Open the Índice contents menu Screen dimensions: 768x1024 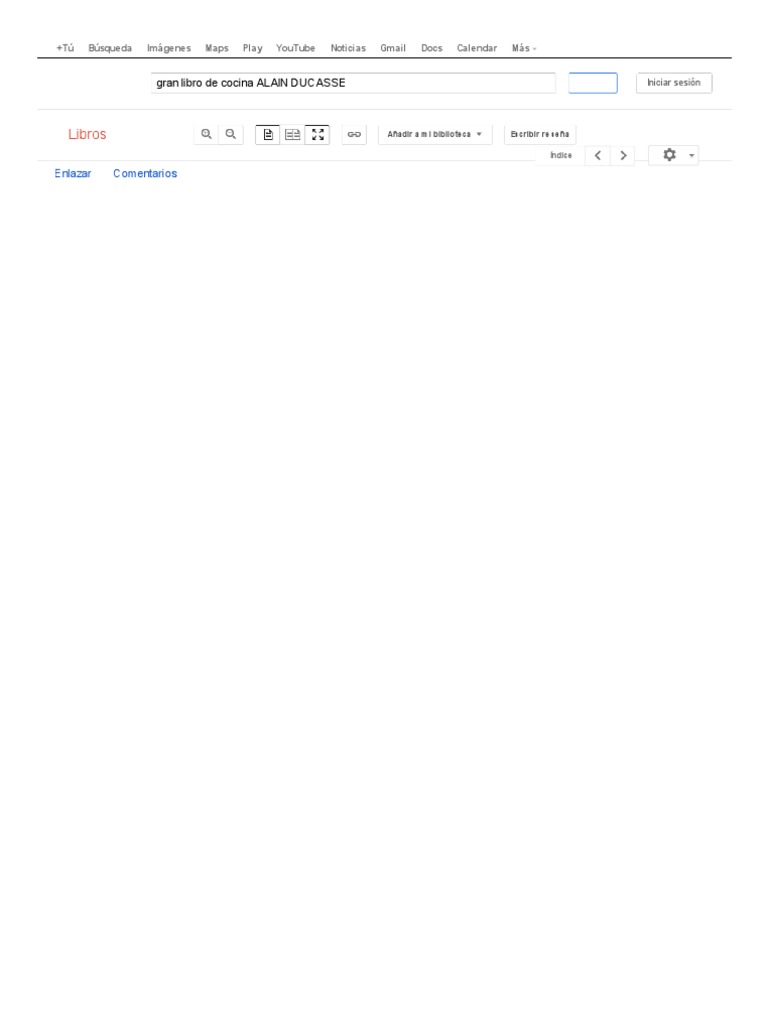561,155
